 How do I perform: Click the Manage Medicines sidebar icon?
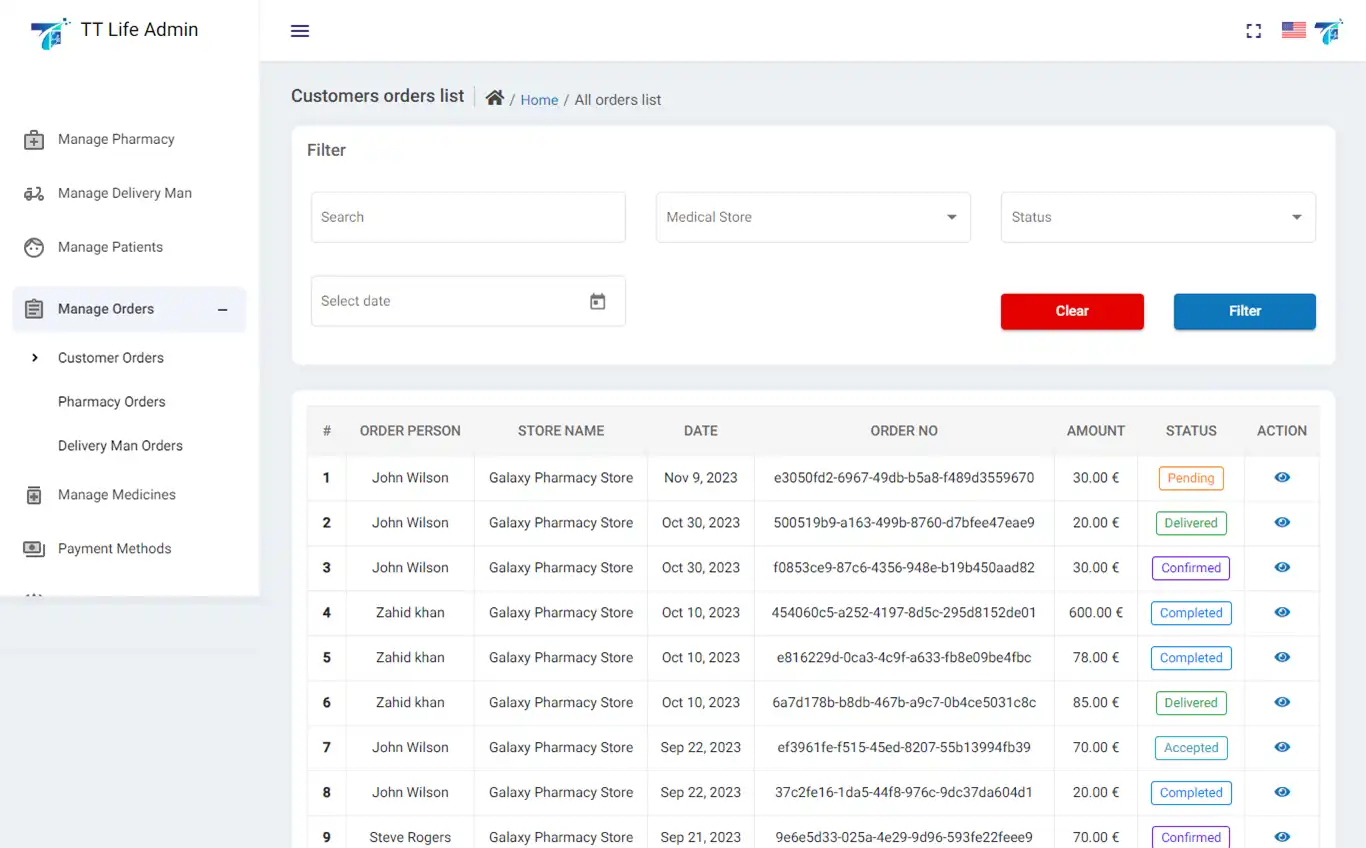pos(33,494)
